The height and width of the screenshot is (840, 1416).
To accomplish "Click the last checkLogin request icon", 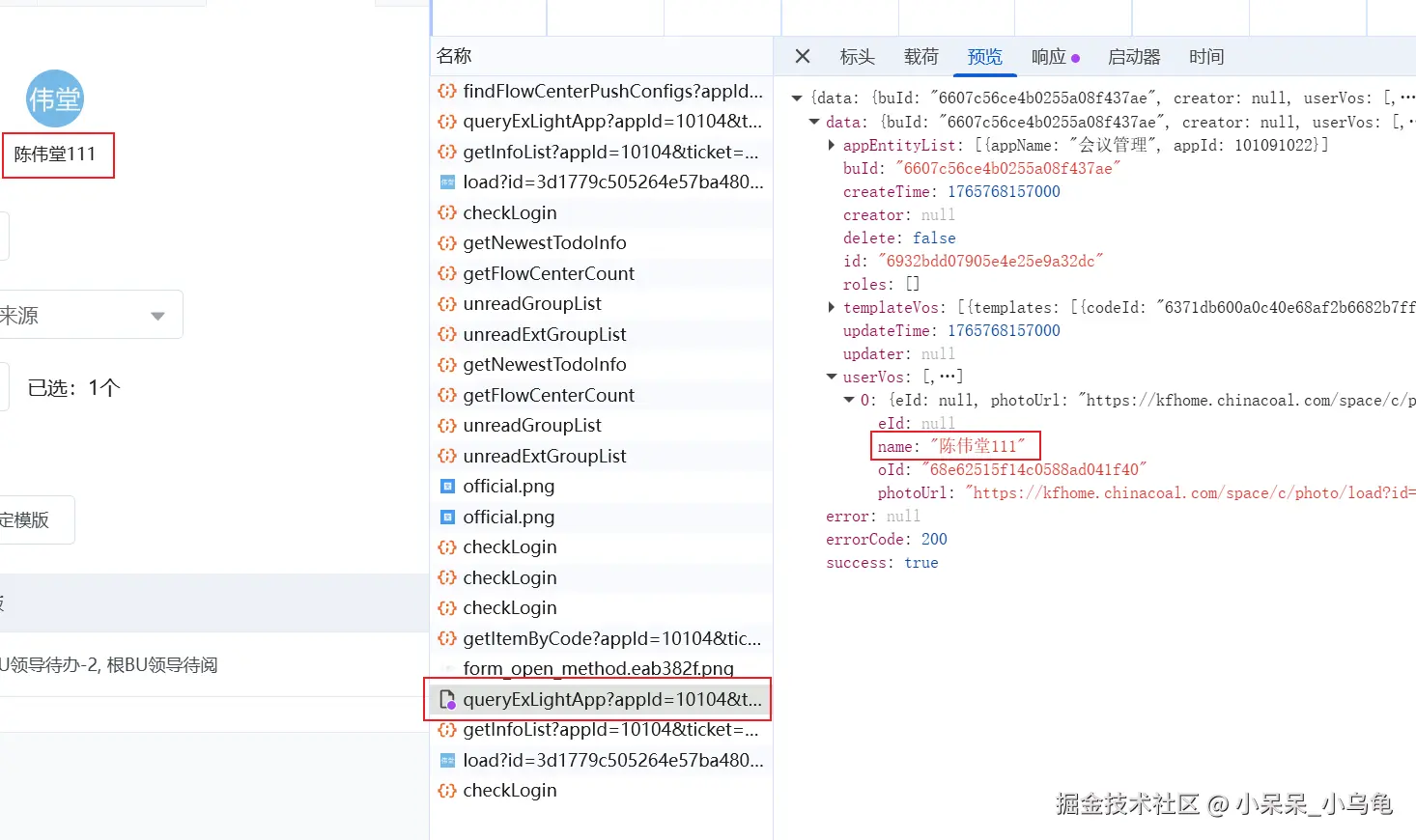I will pyautogui.click(x=447, y=791).
